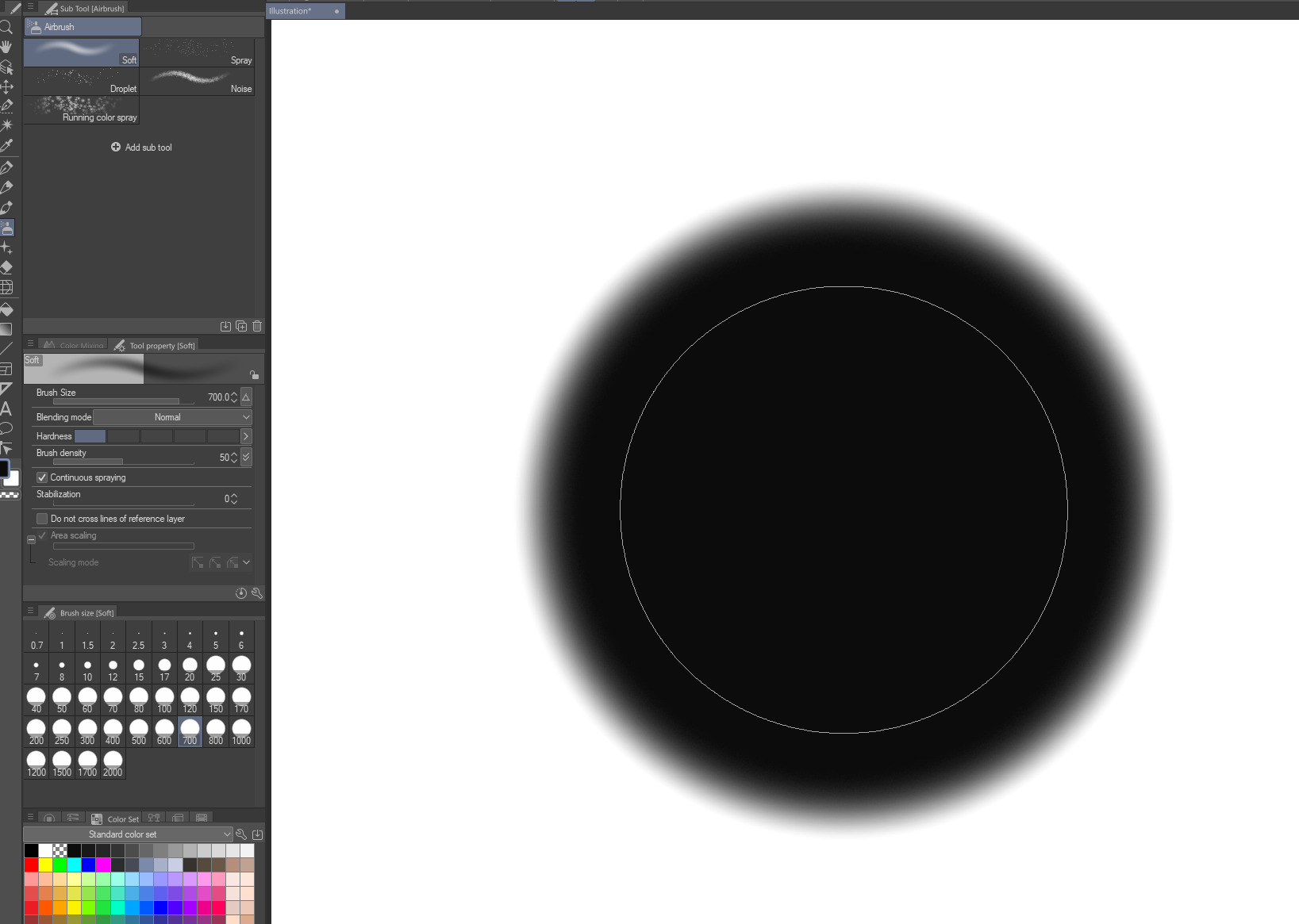Select the Airbrush sub tool group tab
Viewport: 1299px width, 924px height.
click(x=83, y=27)
